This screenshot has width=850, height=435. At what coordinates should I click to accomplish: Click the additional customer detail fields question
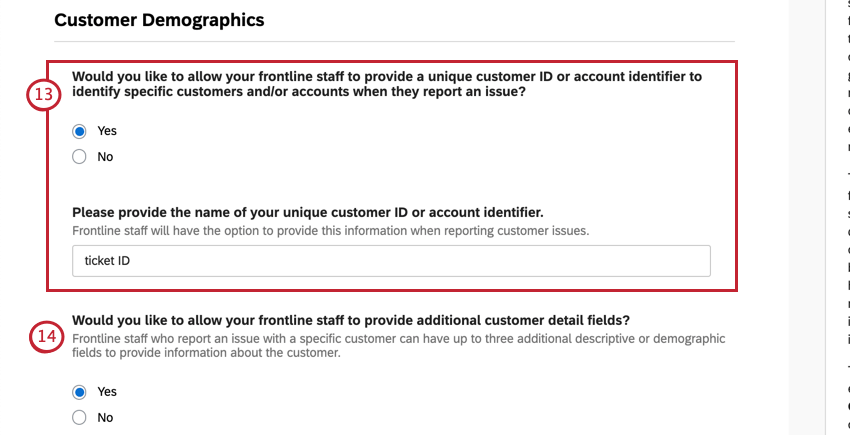tap(351, 320)
